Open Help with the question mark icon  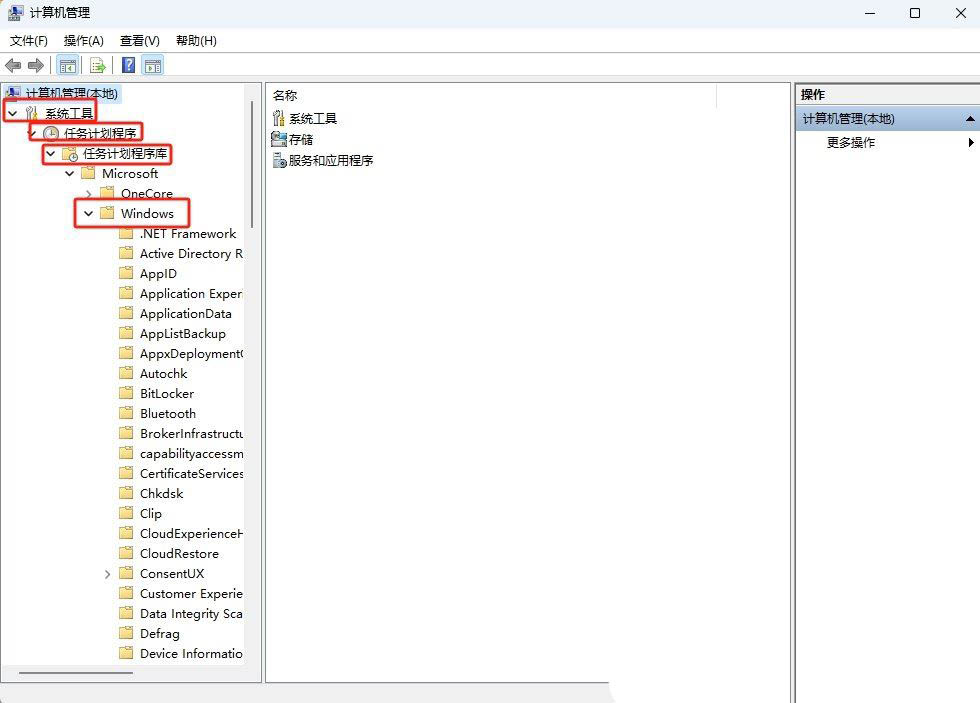[x=129, y=66]
